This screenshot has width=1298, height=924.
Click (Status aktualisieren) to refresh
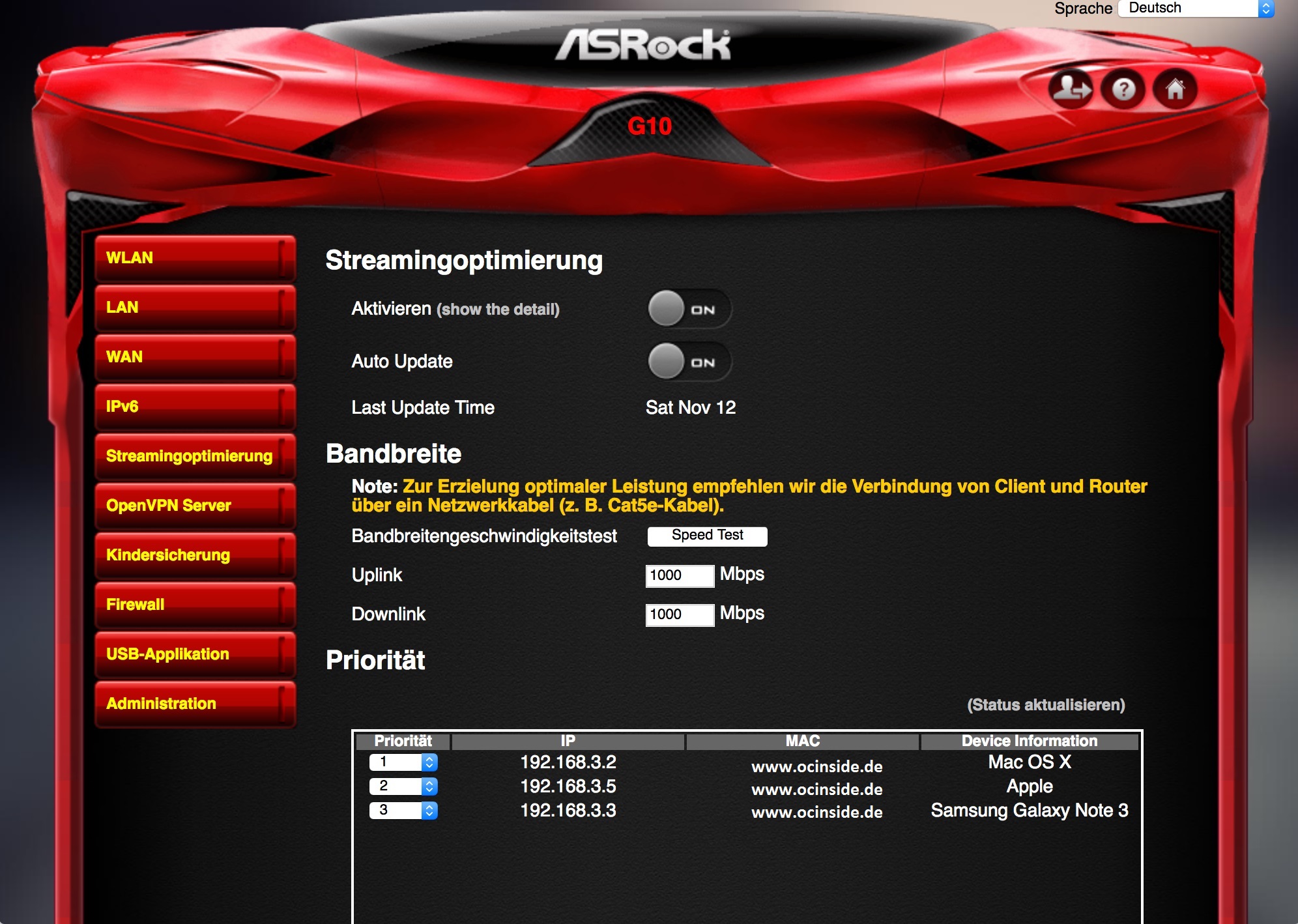click(x=1046, y=705)
